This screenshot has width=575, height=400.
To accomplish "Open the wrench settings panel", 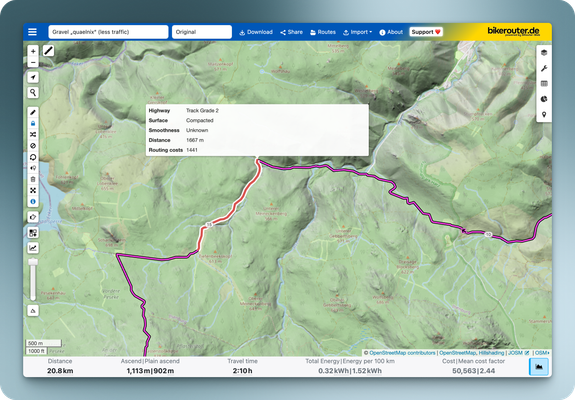I will tap(544, 69).
